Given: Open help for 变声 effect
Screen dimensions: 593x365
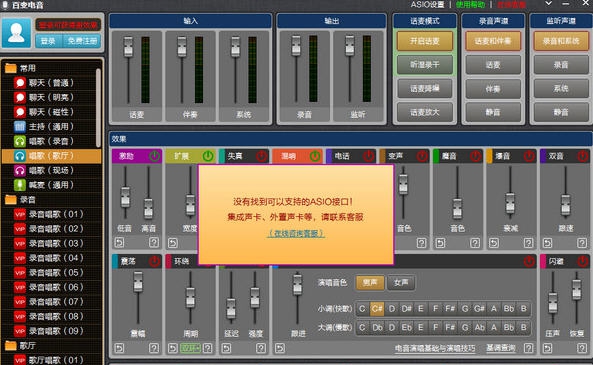Looking at the screenshot, I should point(421,242).
